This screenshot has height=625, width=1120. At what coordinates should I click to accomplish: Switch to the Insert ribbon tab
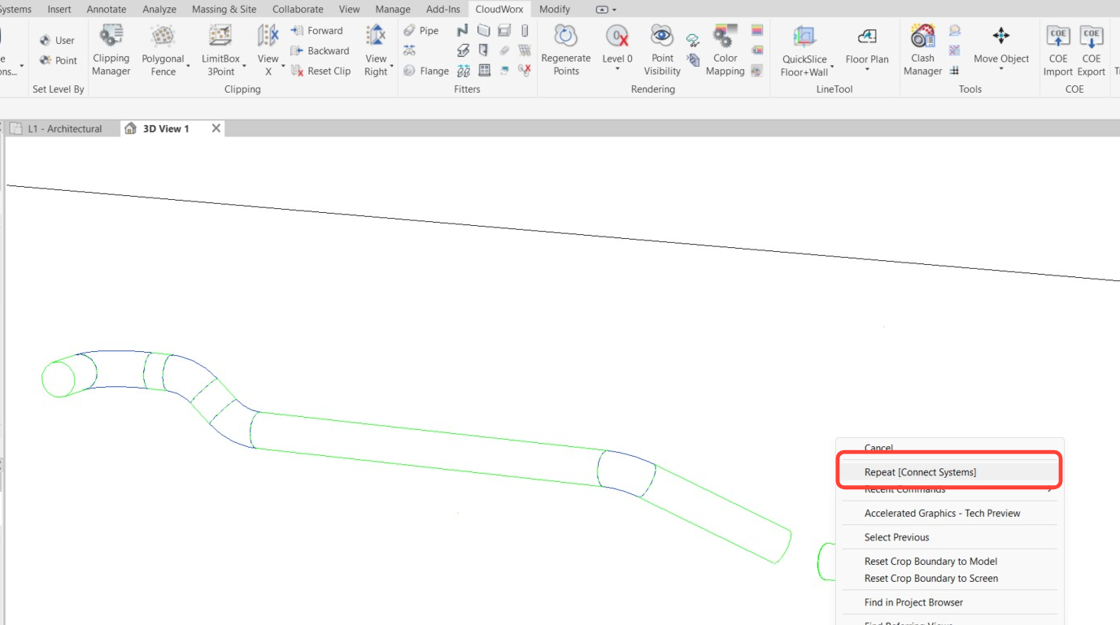(x=59, y=9)
